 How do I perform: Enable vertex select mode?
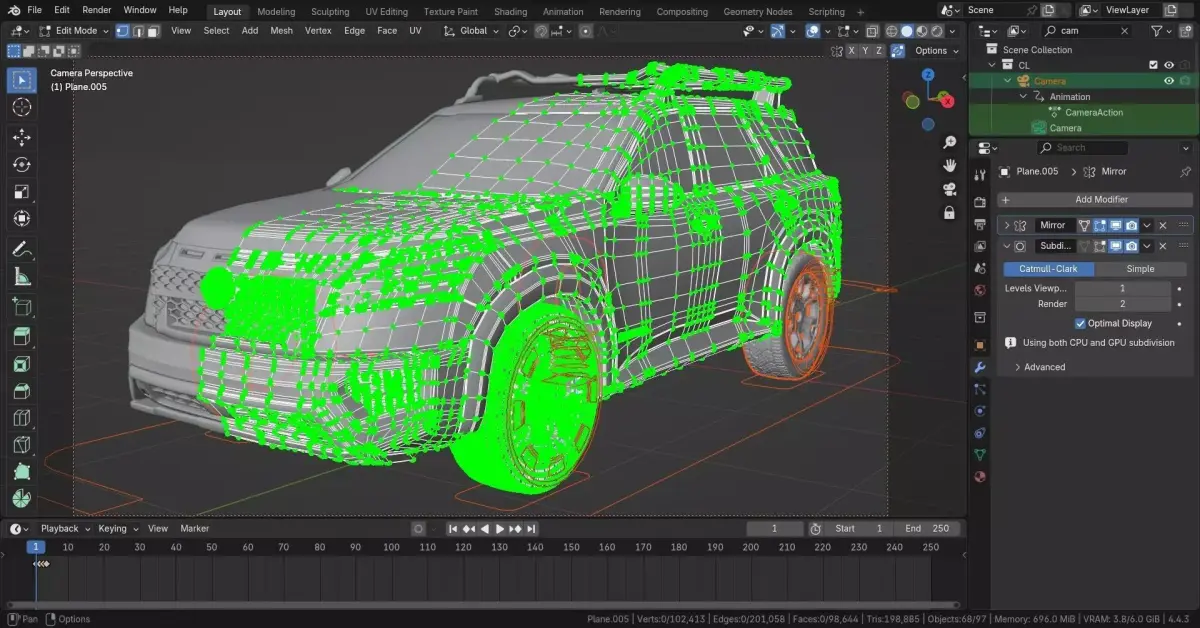(x=123, y=31)
